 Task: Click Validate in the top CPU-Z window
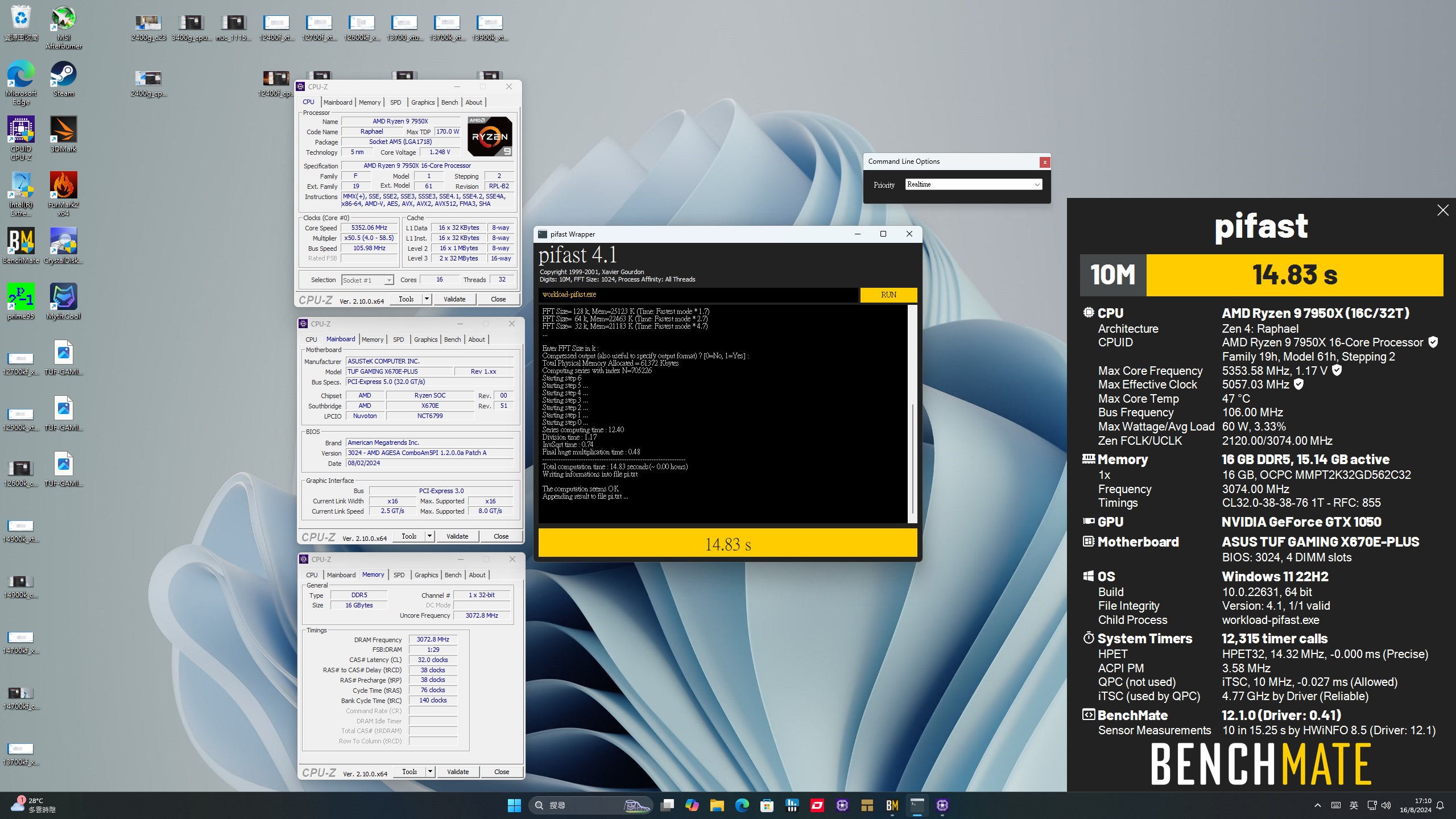pyautogui.click(x=454, y=299)
